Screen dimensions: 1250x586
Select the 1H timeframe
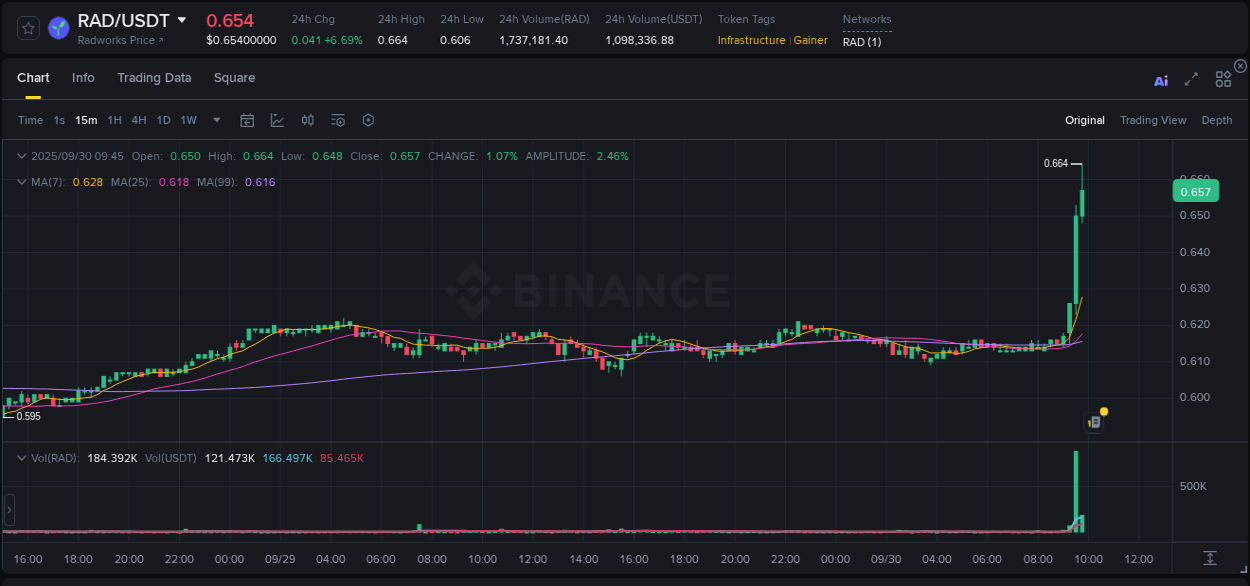coord(114,119)
